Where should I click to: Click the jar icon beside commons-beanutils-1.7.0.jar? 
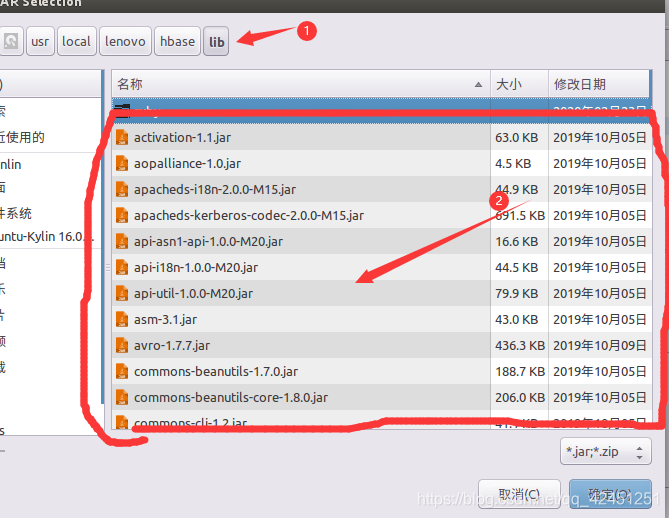122,372
